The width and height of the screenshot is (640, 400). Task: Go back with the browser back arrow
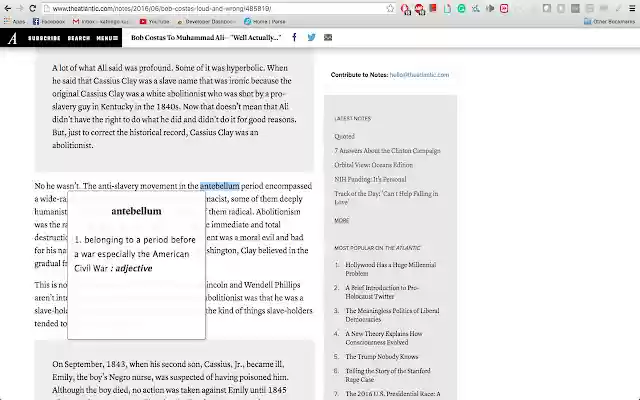7,9
